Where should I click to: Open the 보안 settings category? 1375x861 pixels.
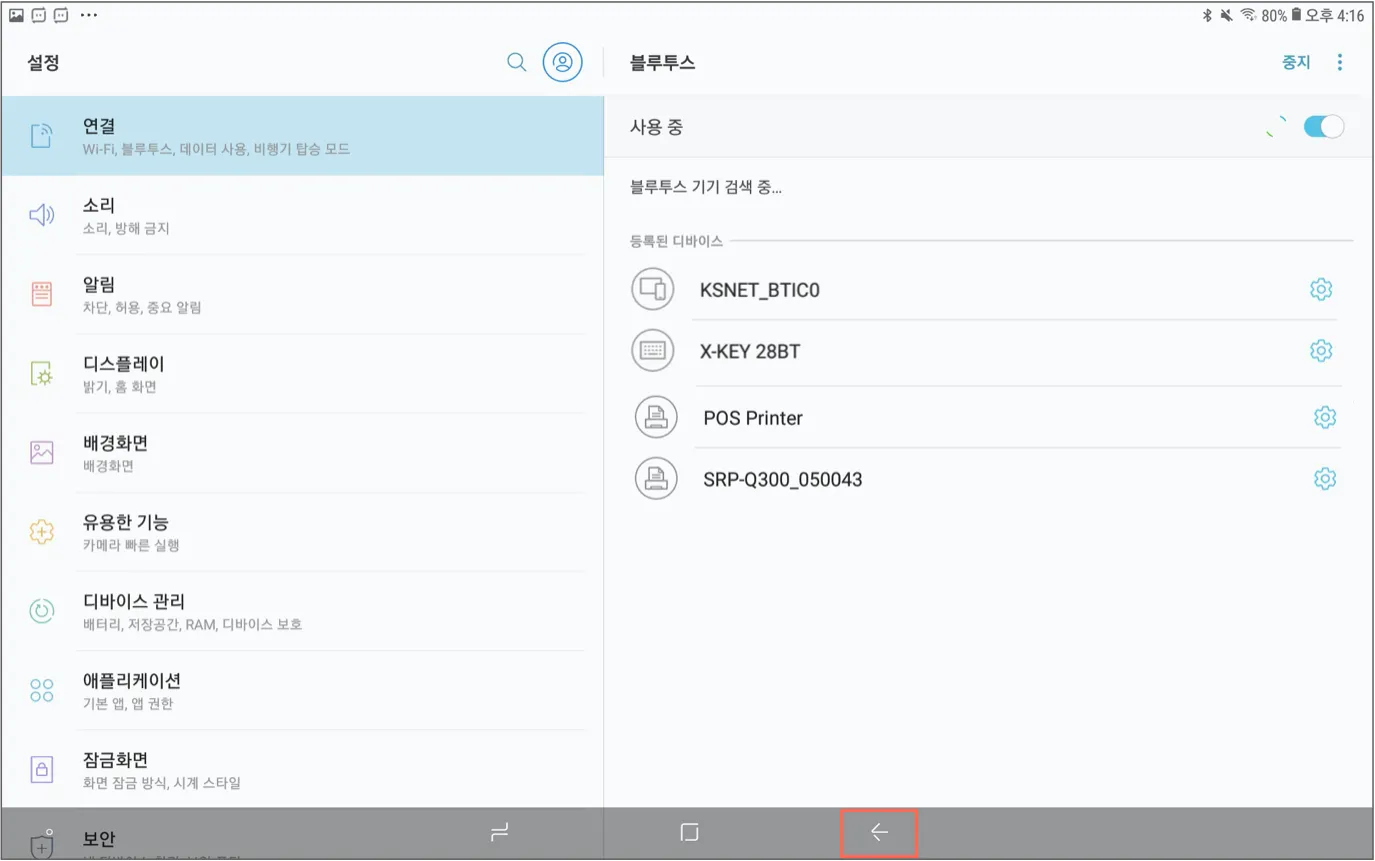tap(302, 838)
